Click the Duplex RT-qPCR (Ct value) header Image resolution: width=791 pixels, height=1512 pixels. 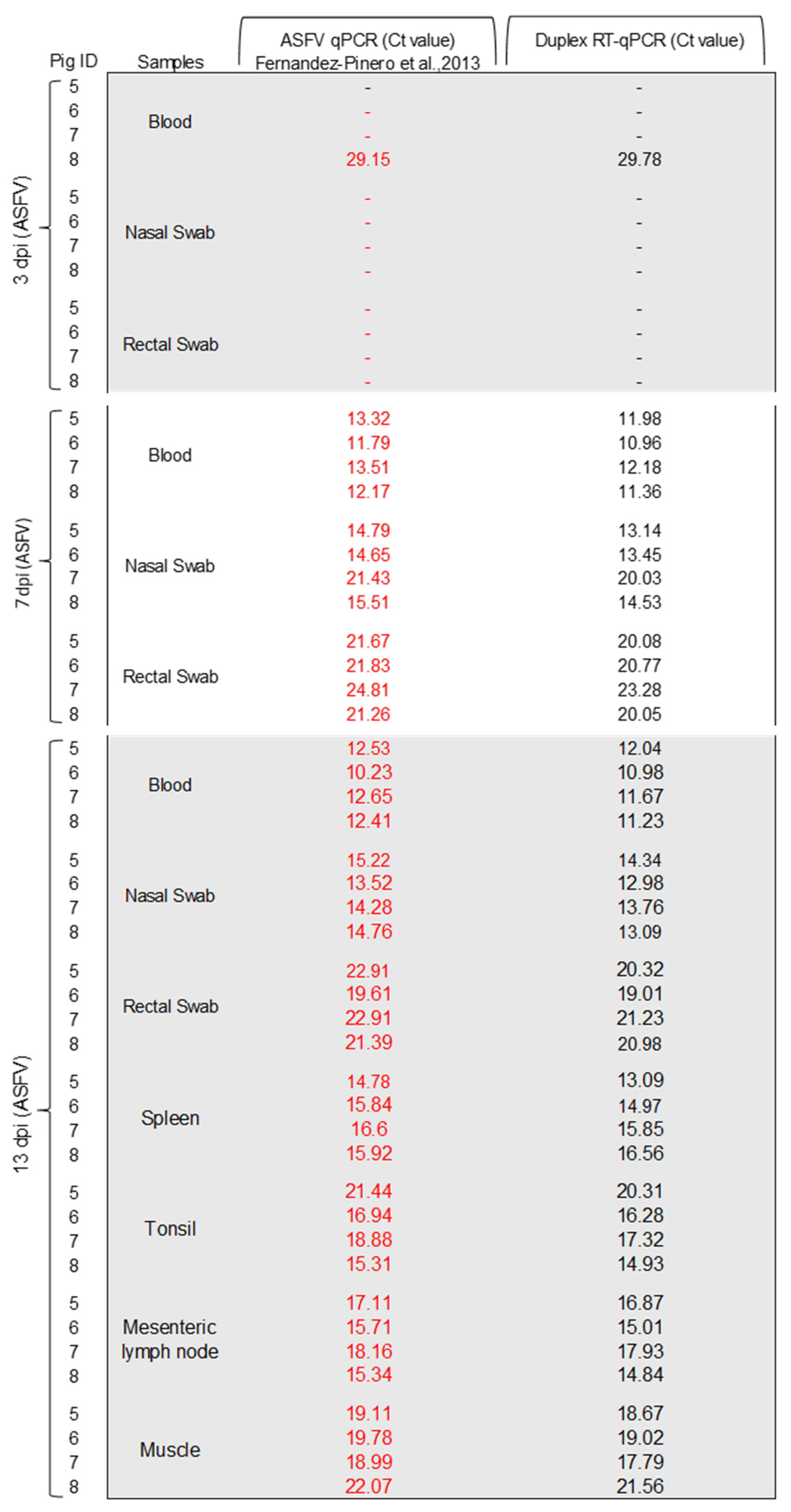639,40
